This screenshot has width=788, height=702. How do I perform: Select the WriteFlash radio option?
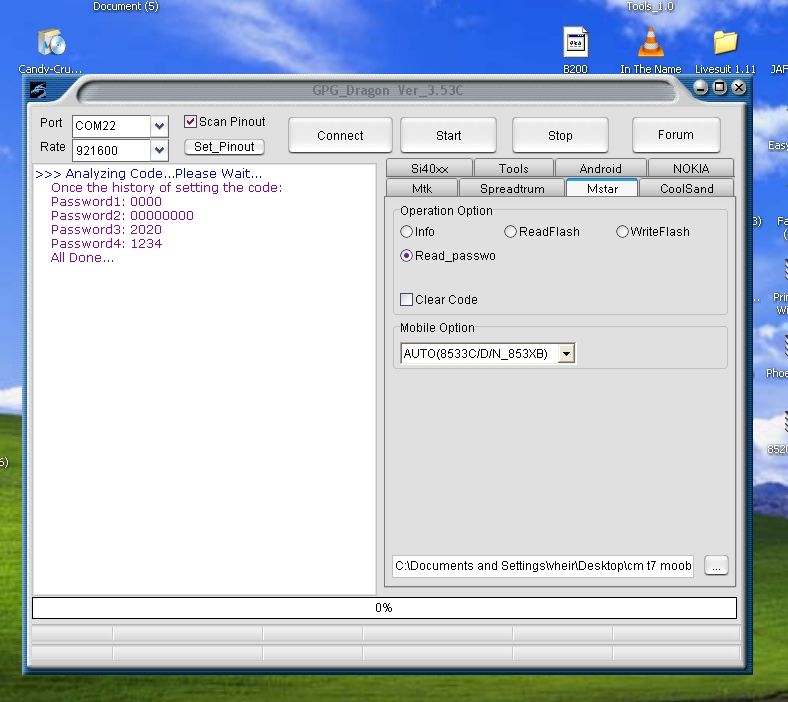(622, 232)
